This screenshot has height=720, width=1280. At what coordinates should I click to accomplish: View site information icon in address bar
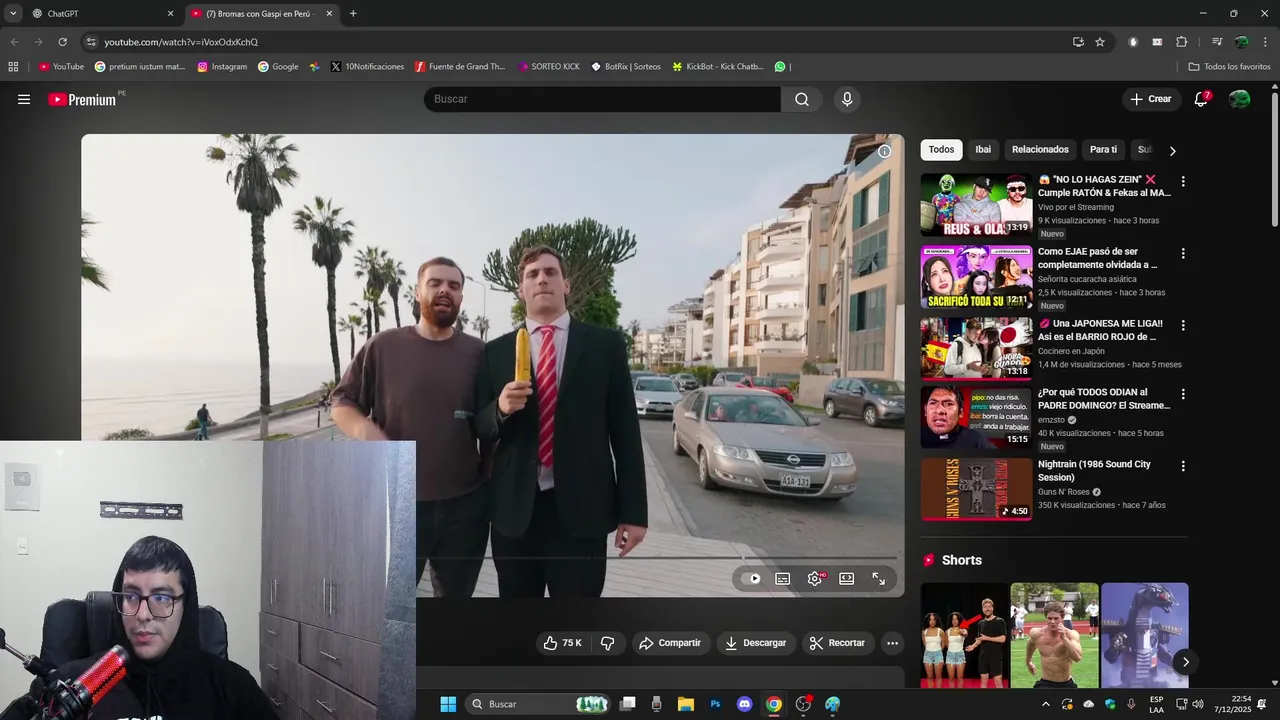[91, 42]
